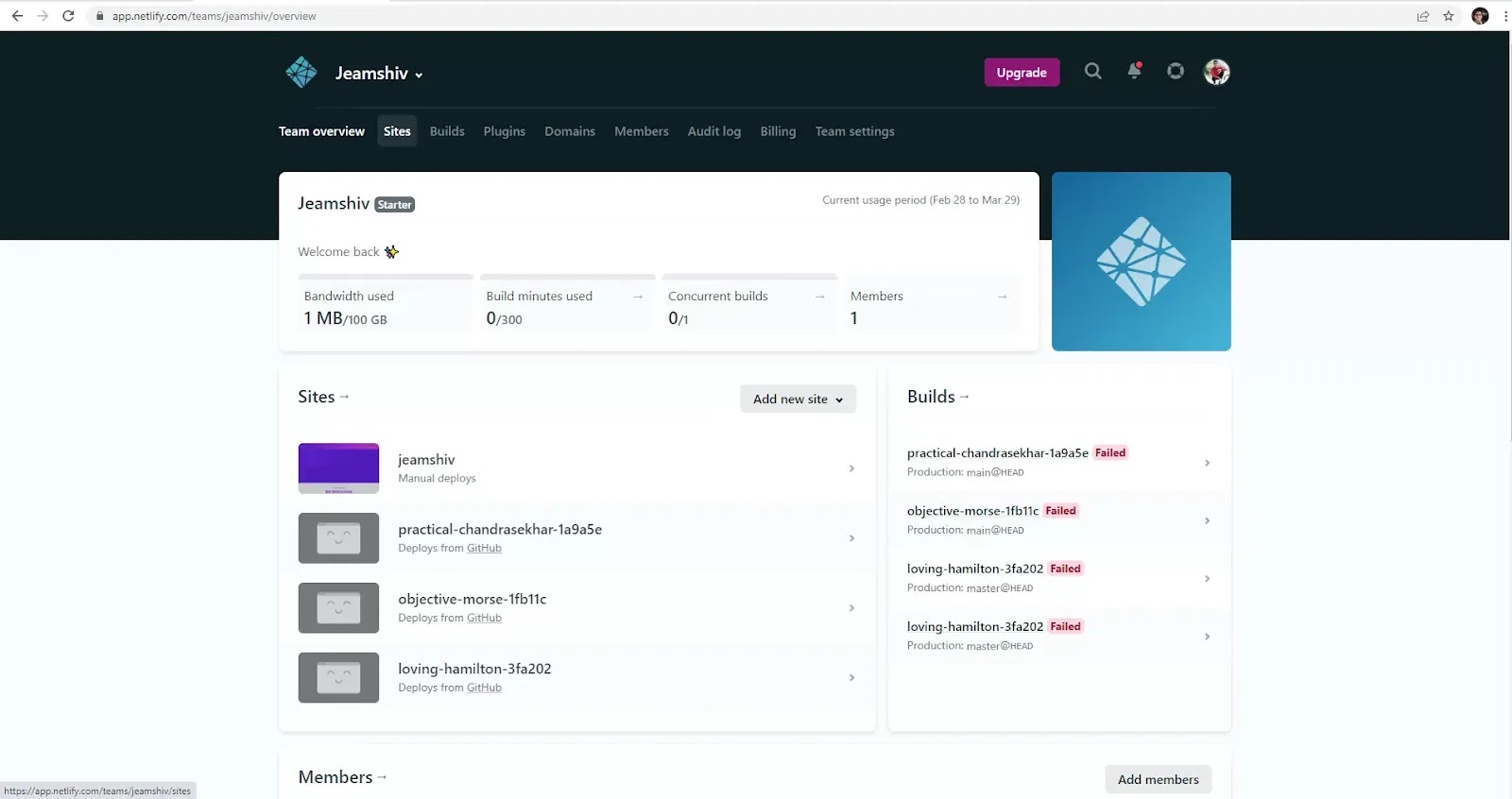Click chevron on loving-hamilton-3fa202 site row
The width and height of the screenshot is (1512, 799).
coord(851,678)
